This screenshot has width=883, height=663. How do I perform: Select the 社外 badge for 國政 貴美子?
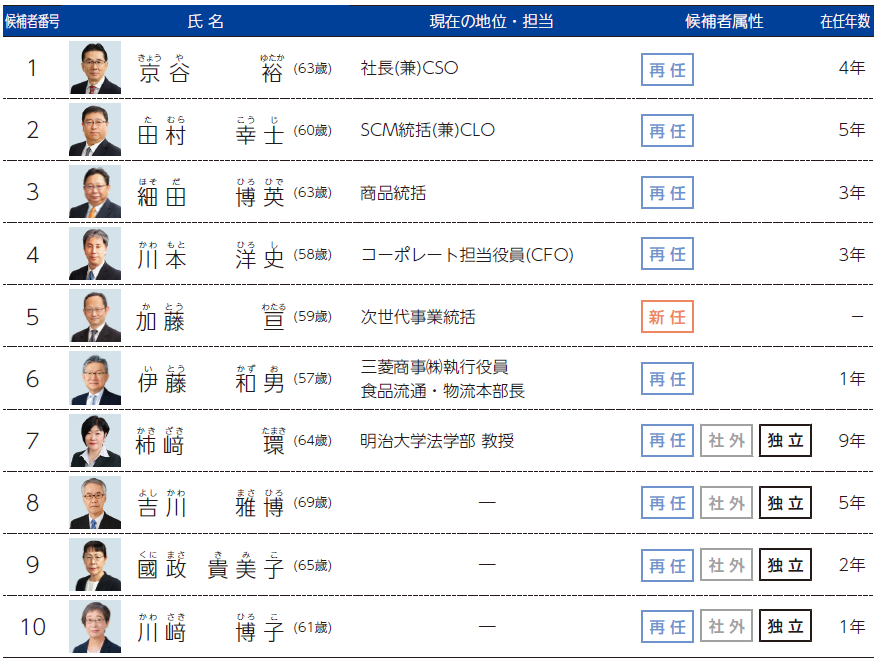[x=726, y=565]
